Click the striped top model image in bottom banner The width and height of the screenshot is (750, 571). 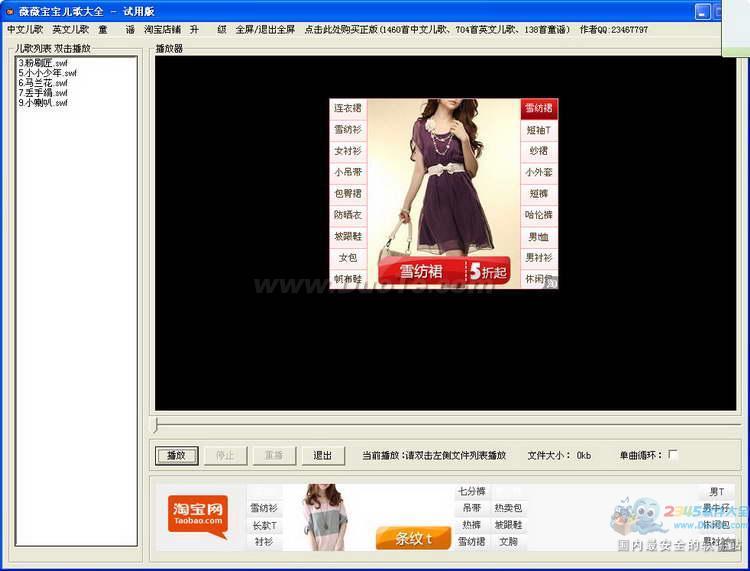coord(326,517)
